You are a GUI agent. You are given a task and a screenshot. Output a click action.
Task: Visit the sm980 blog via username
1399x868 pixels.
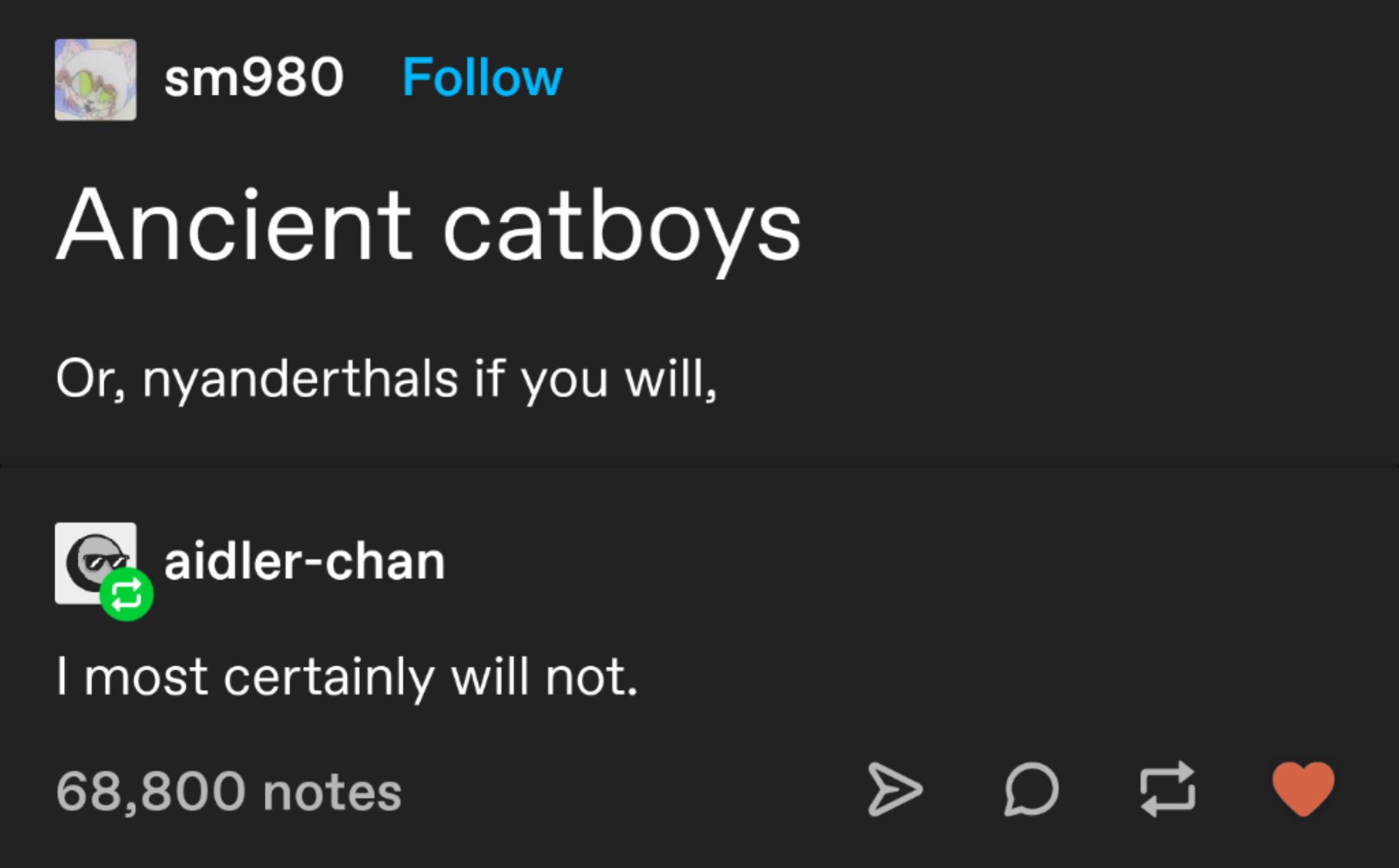click(253, 78)
